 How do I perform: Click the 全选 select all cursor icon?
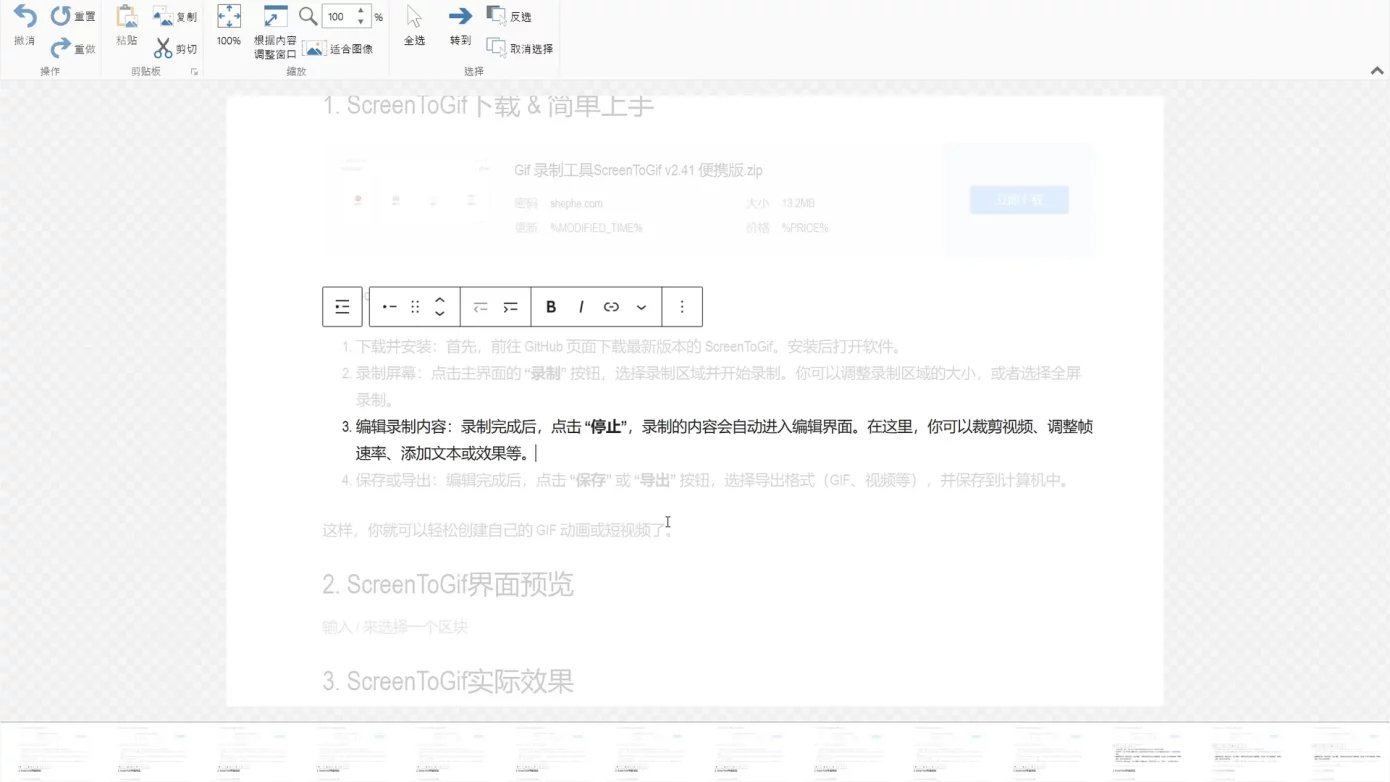tap(414, 17)
